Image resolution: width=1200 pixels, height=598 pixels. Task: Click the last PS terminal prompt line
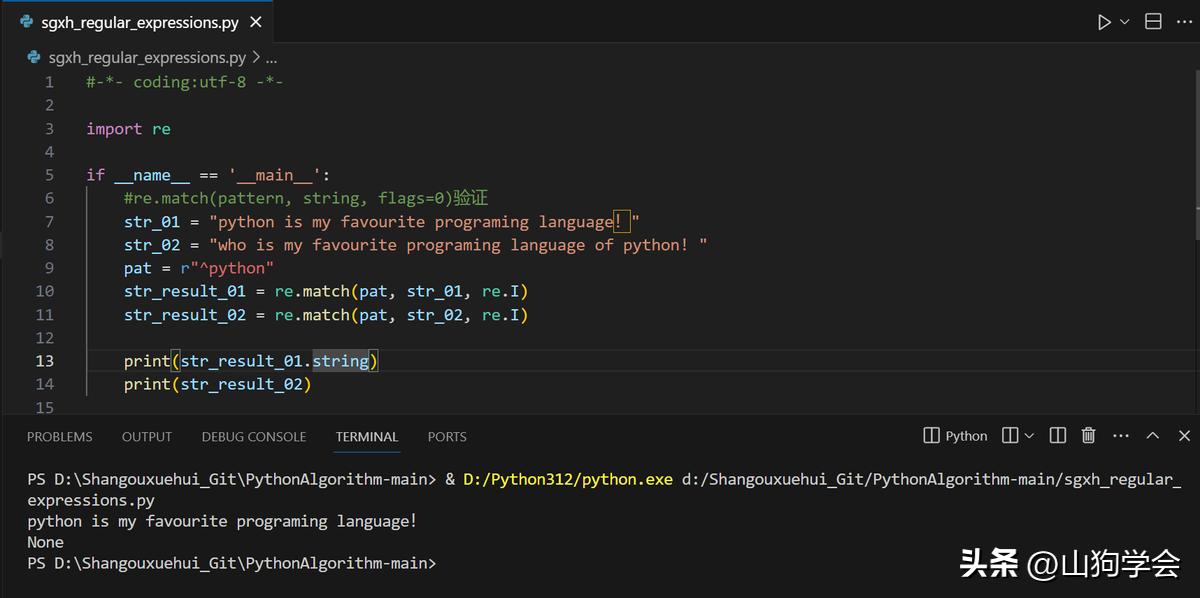click(x=232, y=563)
